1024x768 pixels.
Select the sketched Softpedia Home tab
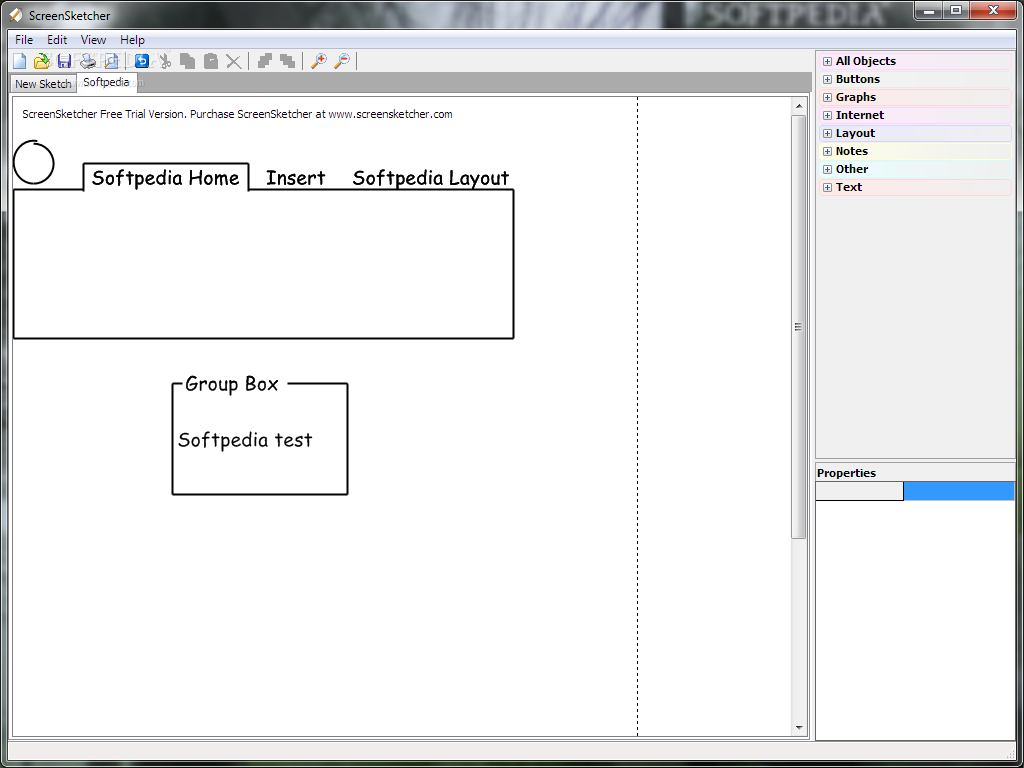166,178
